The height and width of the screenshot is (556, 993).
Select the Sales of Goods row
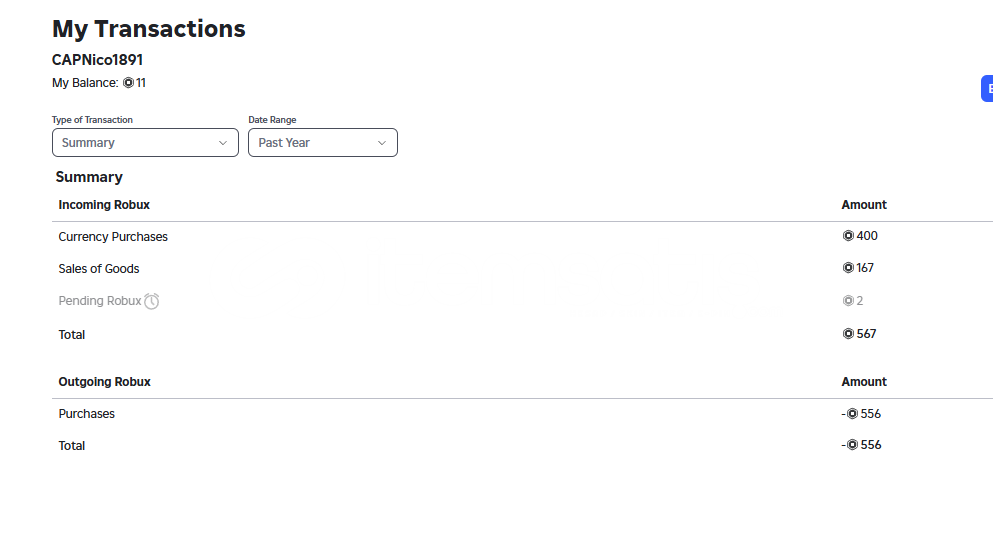click(522, 269)
